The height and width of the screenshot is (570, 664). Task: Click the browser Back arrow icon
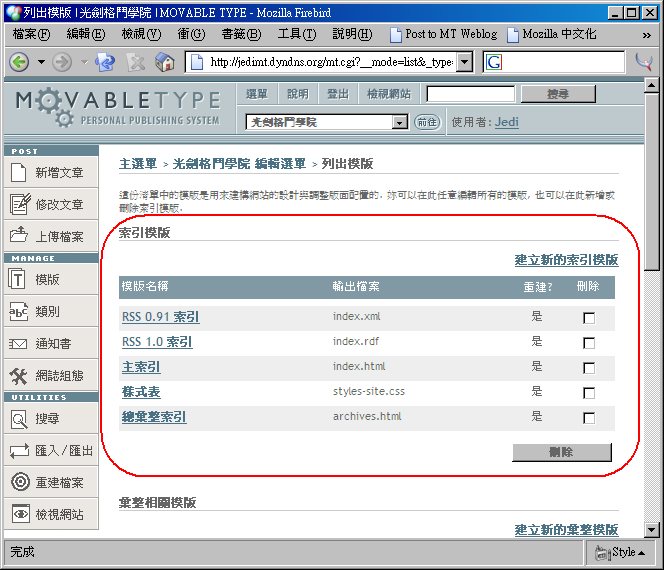point(19,62)
